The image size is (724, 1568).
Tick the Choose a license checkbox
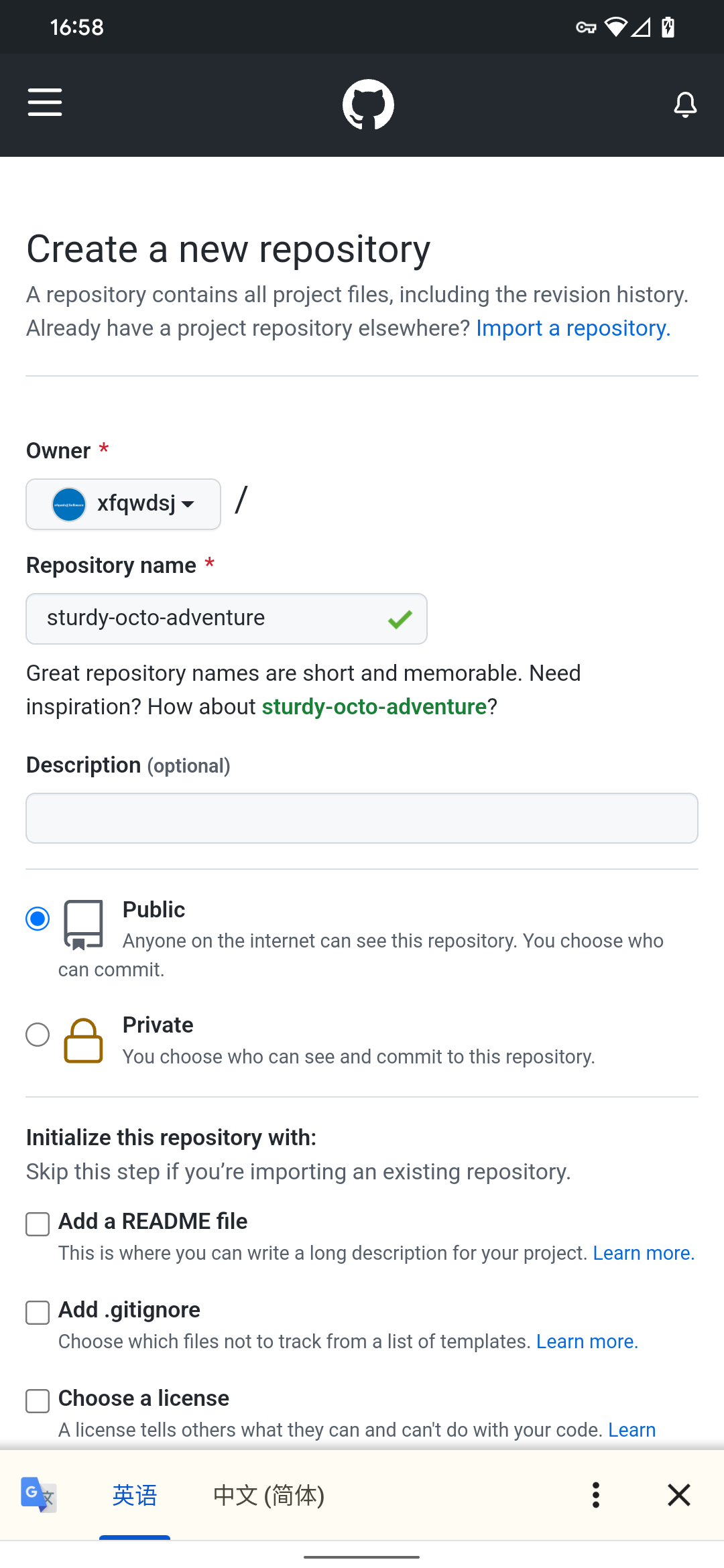[x=38, y=1401]
